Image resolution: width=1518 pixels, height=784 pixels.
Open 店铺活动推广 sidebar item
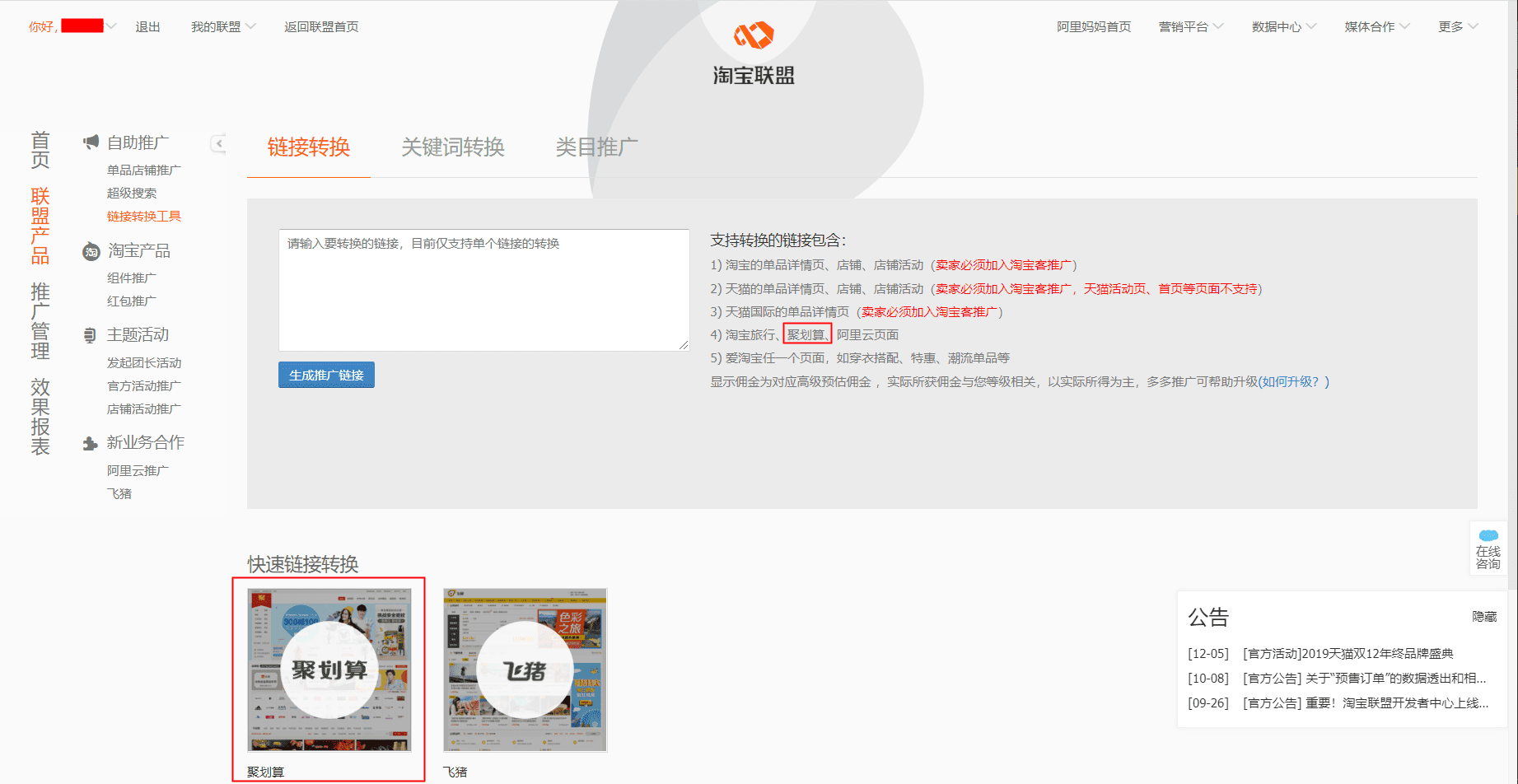coord(144,409)
